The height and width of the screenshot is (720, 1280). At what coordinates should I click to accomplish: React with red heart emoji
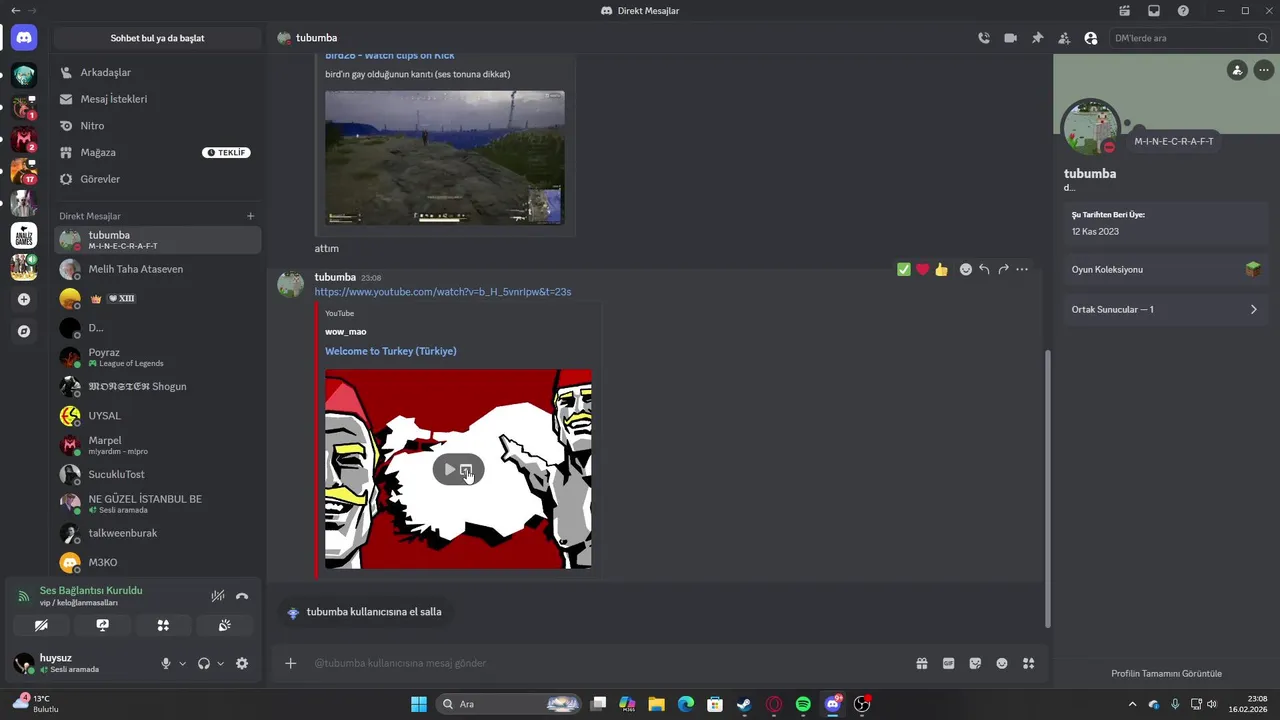pyautogui.click(x=923, y=269)
